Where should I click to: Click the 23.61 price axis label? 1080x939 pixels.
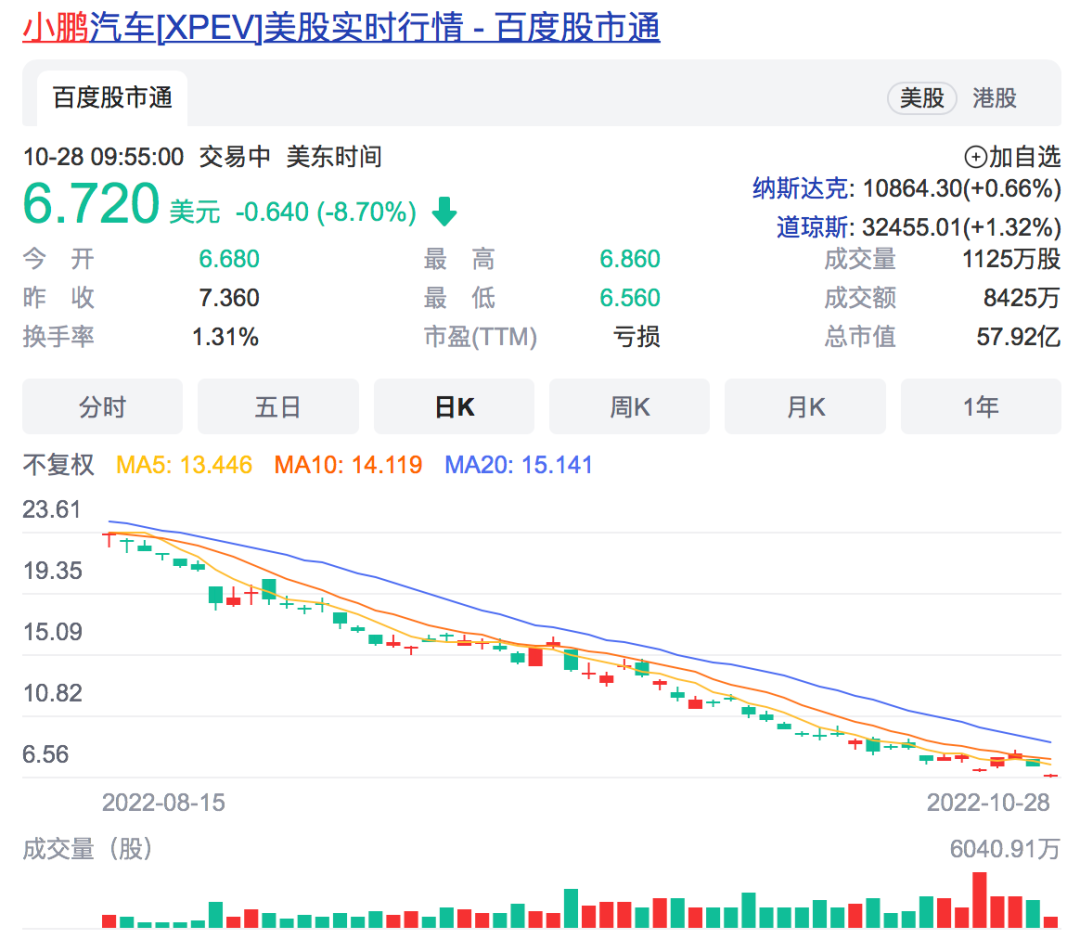52,509
